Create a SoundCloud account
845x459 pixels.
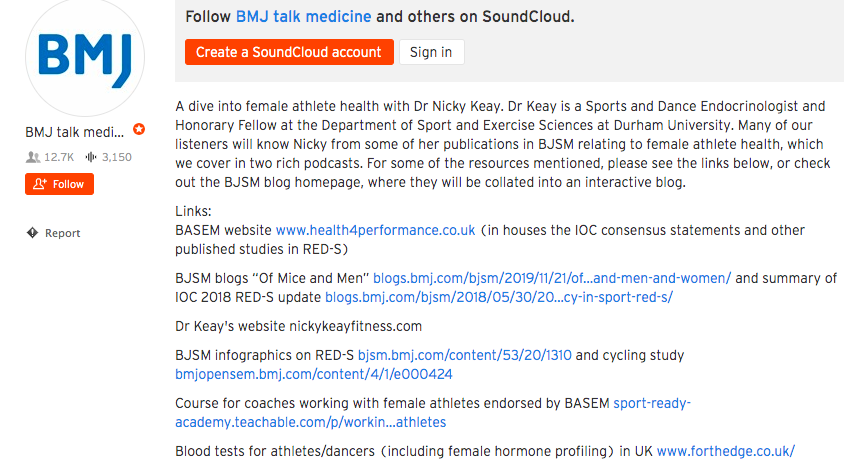pos(289,52)
